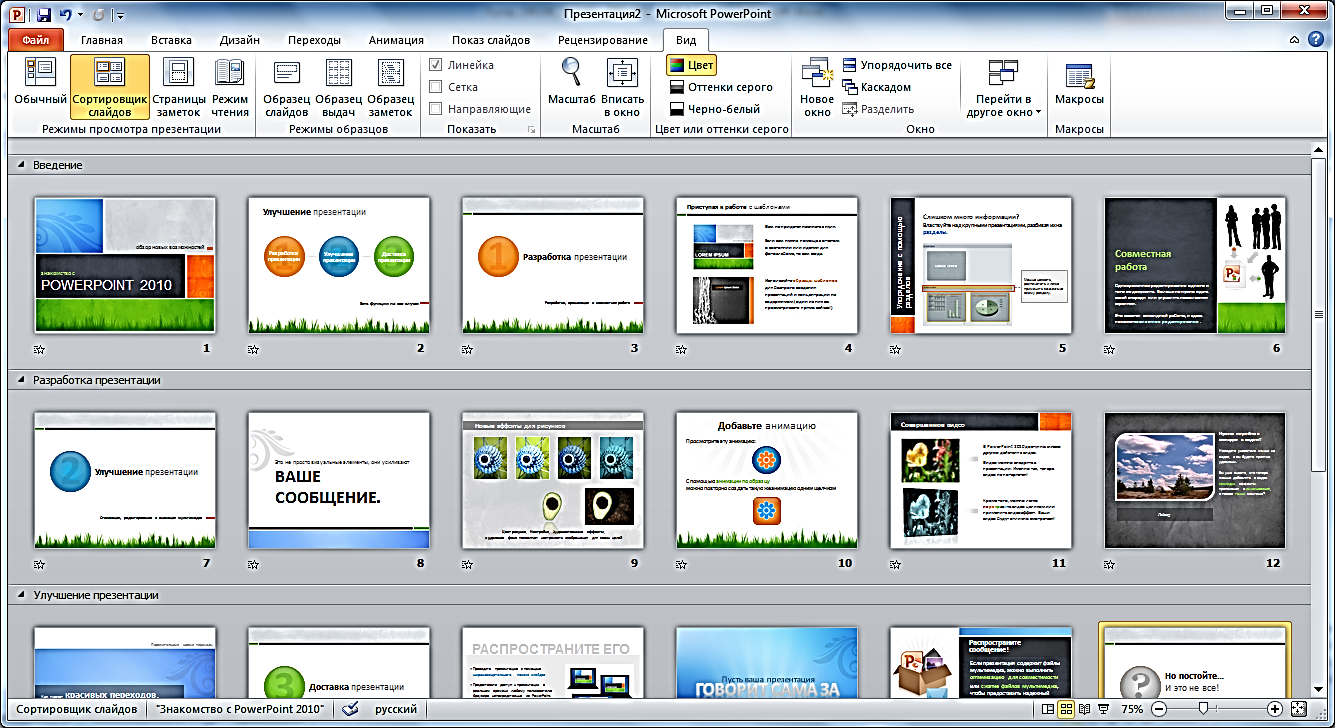
Task: Undo the last action in quick access toolbar
Action: [65, 15]
